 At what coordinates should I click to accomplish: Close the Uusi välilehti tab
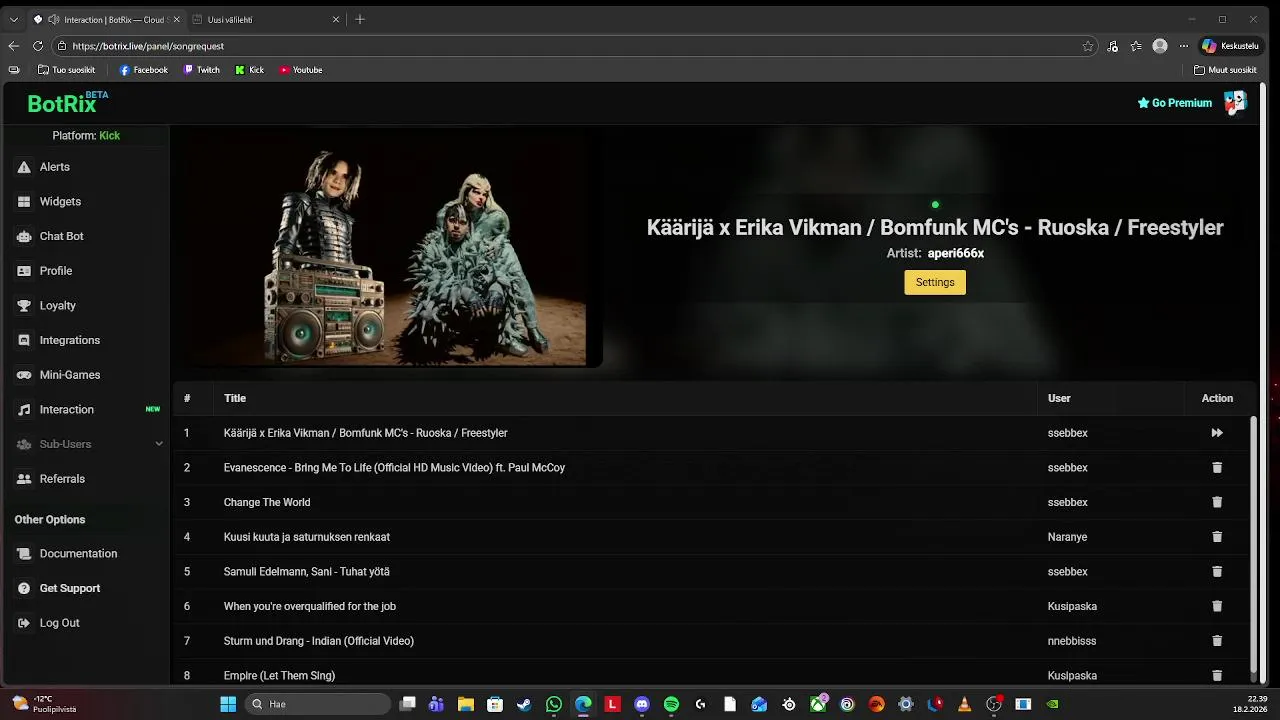pos(336,19)
